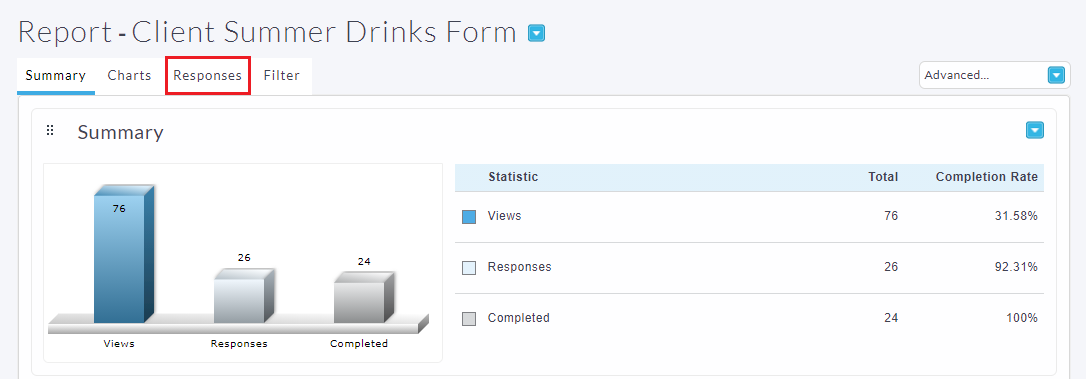
Task: Select the Completed row in statistics table
Action: [x=749, y=319]
